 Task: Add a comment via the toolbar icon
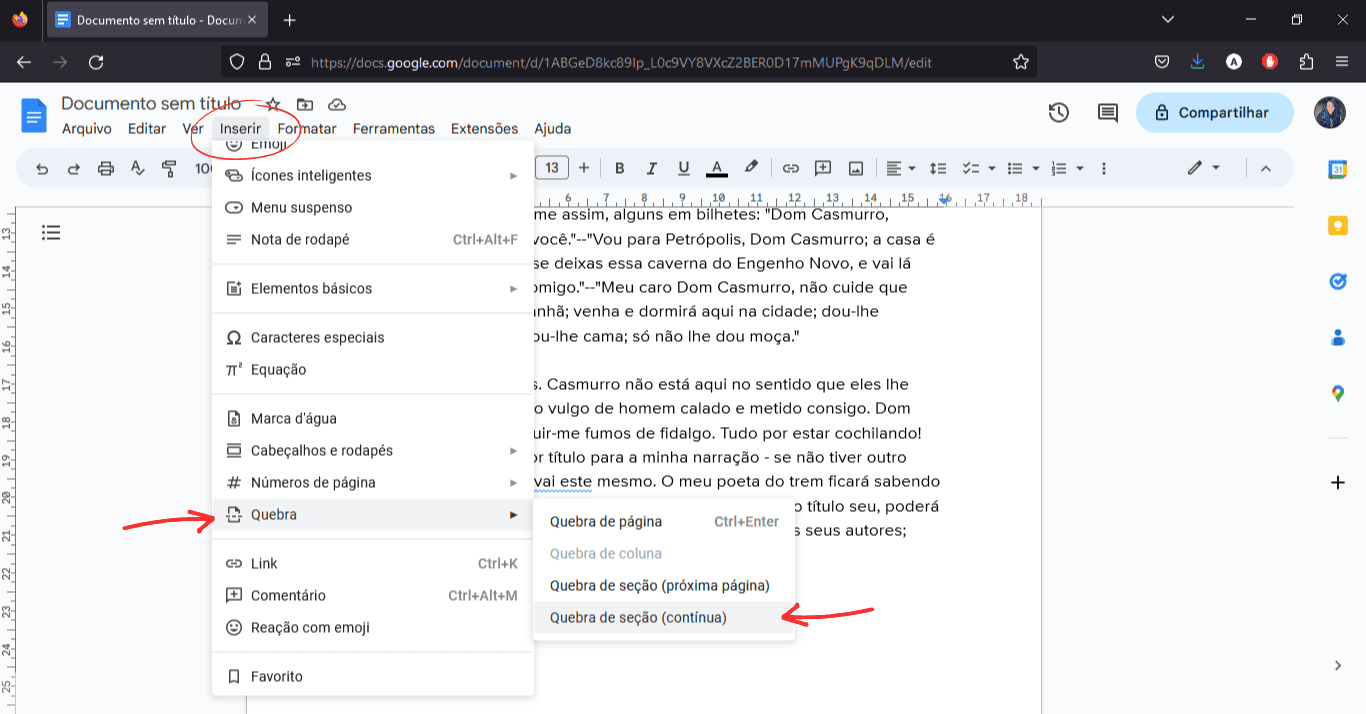pyautogui.click(x=822, y=167)
